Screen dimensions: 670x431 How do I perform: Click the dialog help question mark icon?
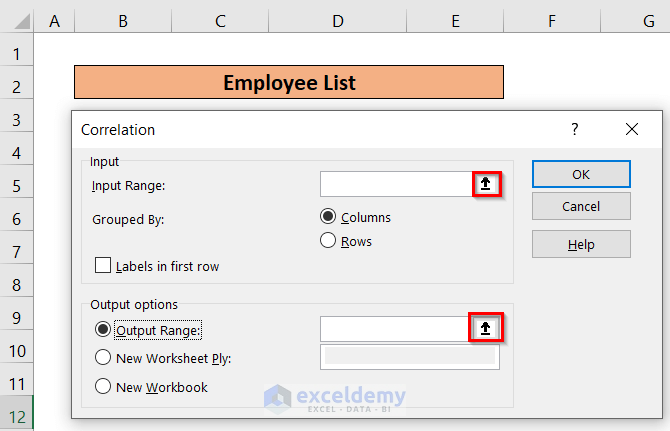coord(575,129)
